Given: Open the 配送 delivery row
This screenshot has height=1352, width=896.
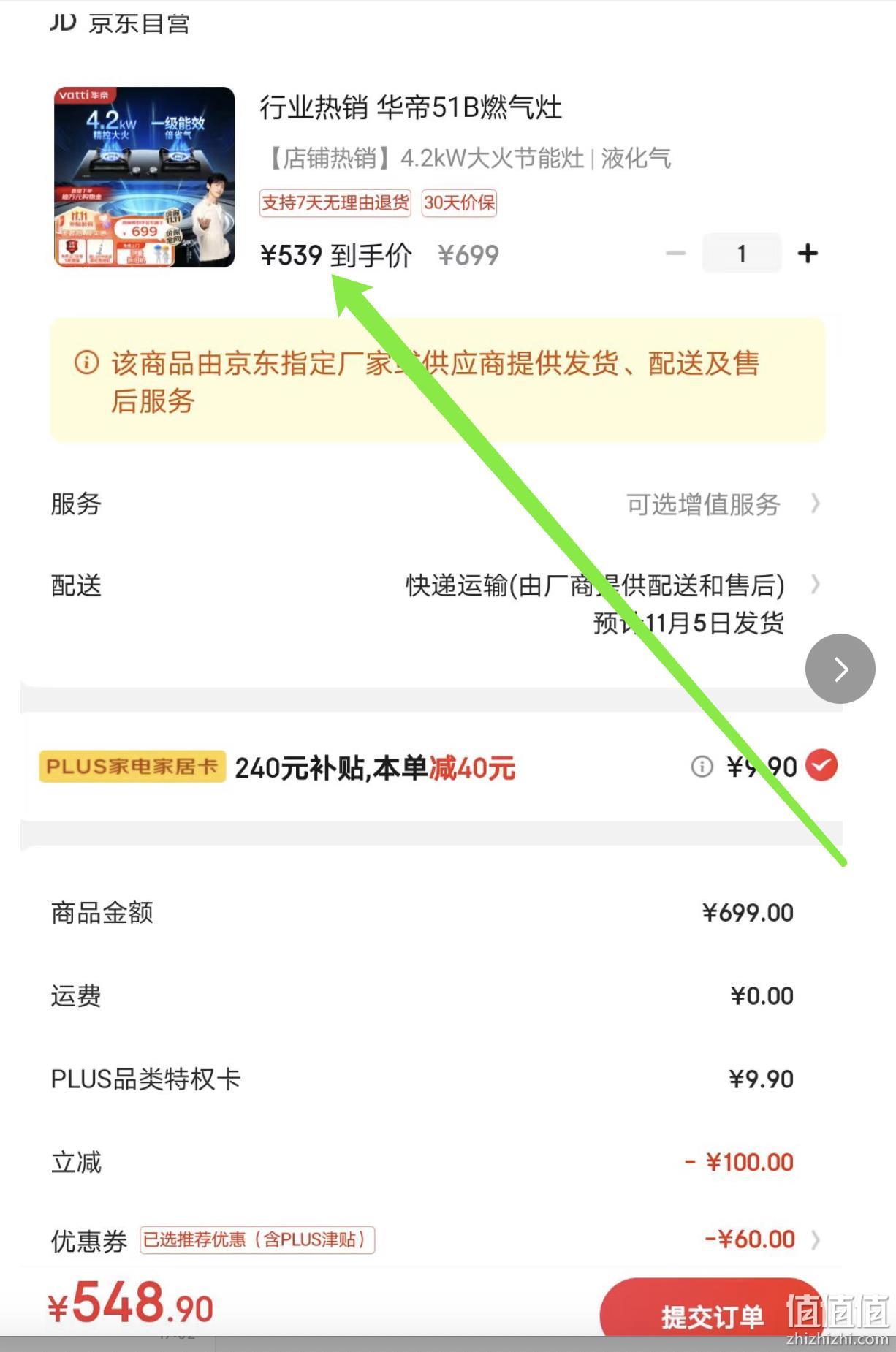Looking at the screenshot, I should (x=436, y=604).
